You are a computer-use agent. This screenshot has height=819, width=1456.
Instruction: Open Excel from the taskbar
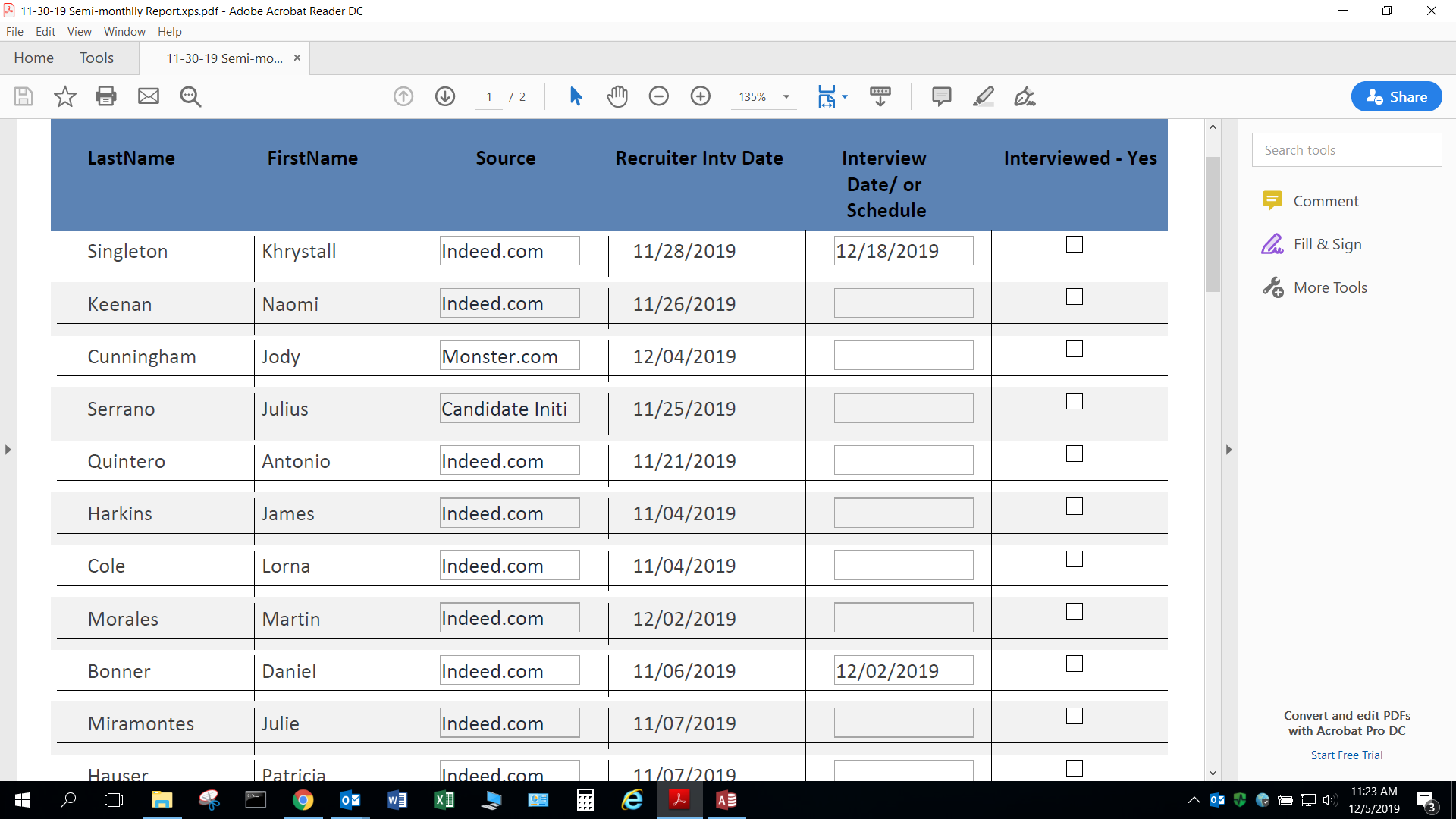click(444, 800)
